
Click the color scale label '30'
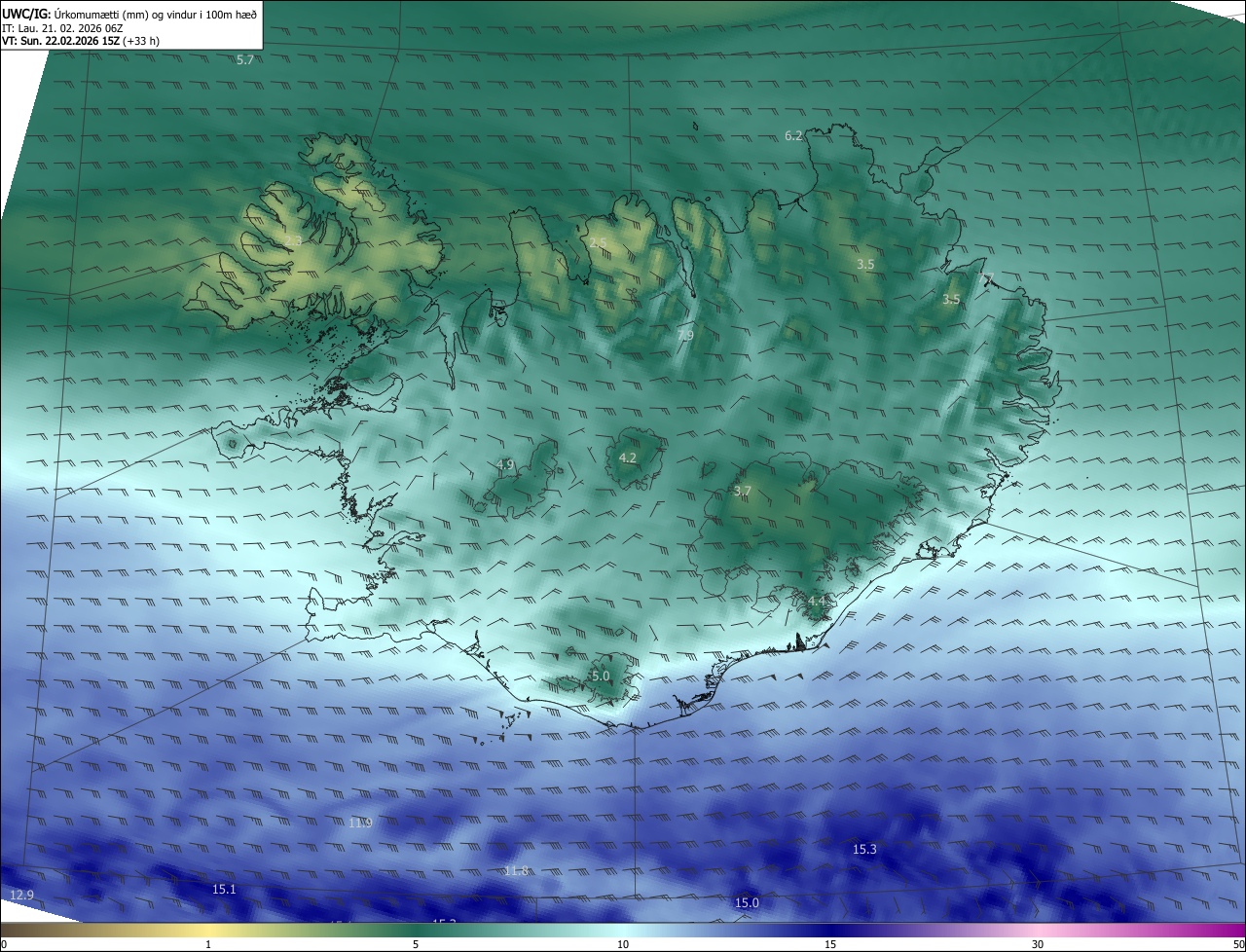[x=1038, y=944]
